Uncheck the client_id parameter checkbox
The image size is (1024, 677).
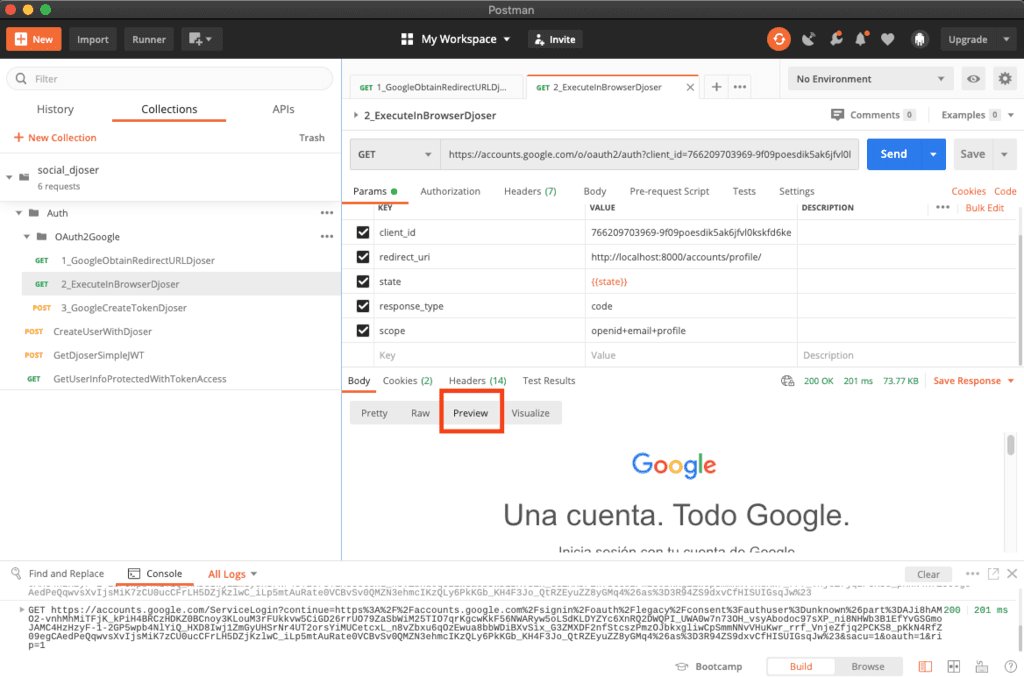[363, 232]
